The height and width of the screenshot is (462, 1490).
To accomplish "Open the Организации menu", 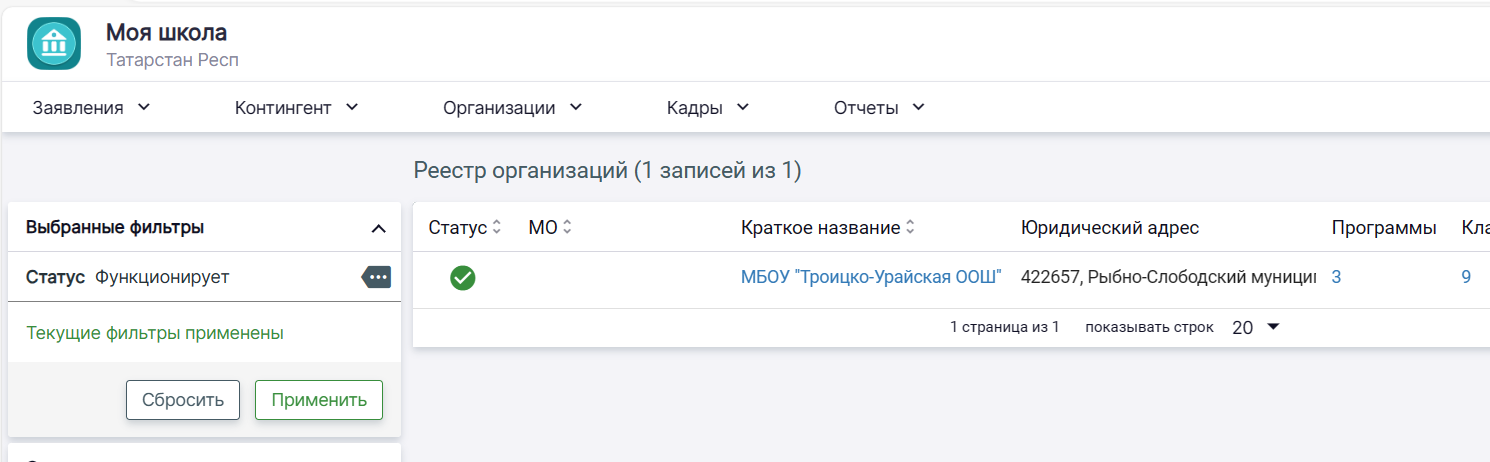I will [512, 108].
